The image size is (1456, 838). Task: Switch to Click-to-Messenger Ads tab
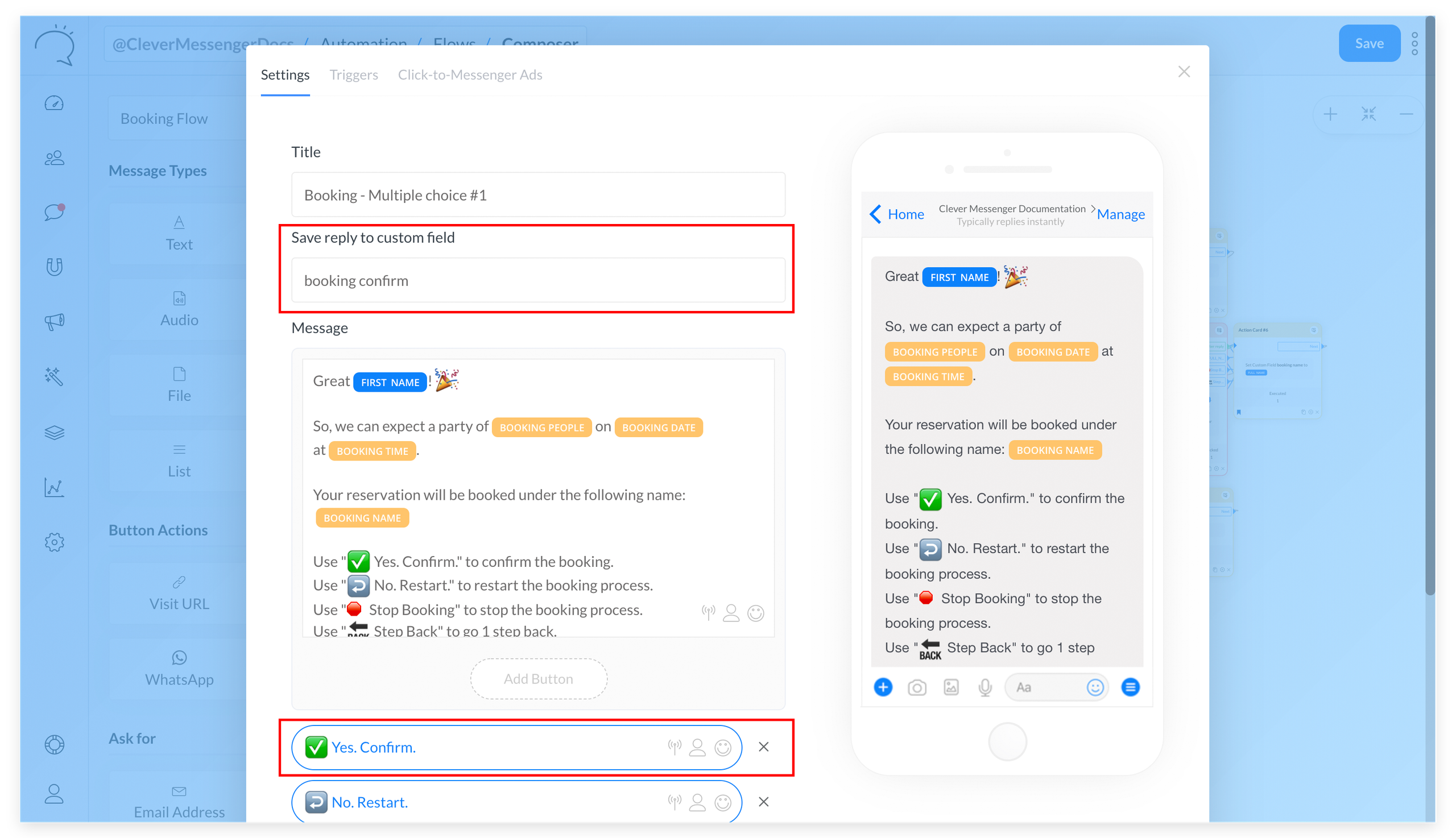coord(470,75)
